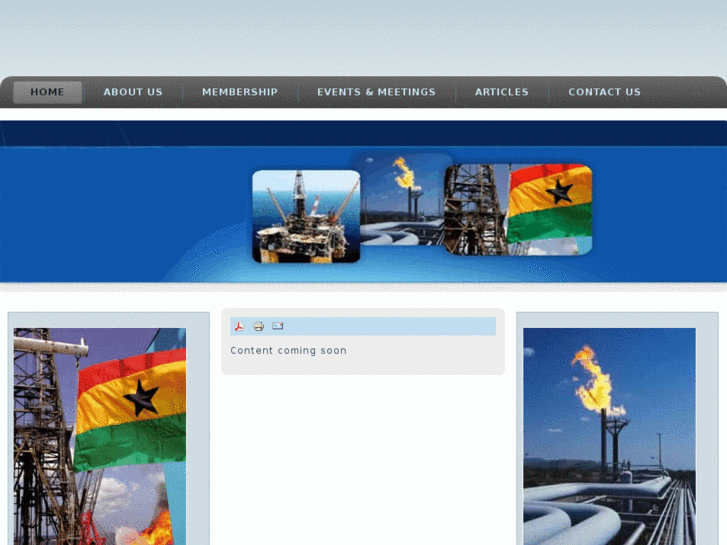Click the Ghana flag derrick banner image
The image size is (727, 545).
point(518,210)
